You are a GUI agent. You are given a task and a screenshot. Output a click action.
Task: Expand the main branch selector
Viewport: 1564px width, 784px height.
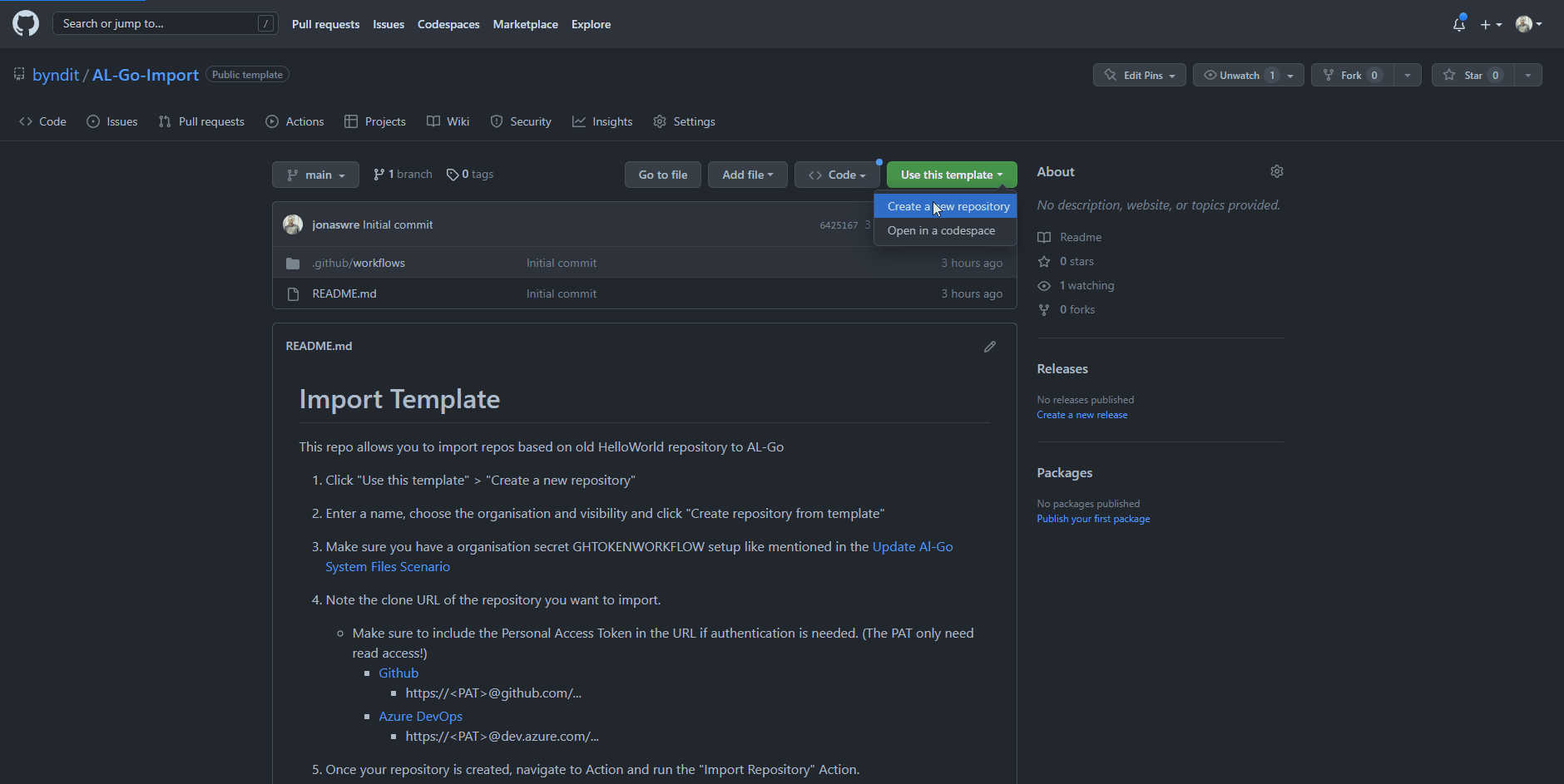[315, 175]
